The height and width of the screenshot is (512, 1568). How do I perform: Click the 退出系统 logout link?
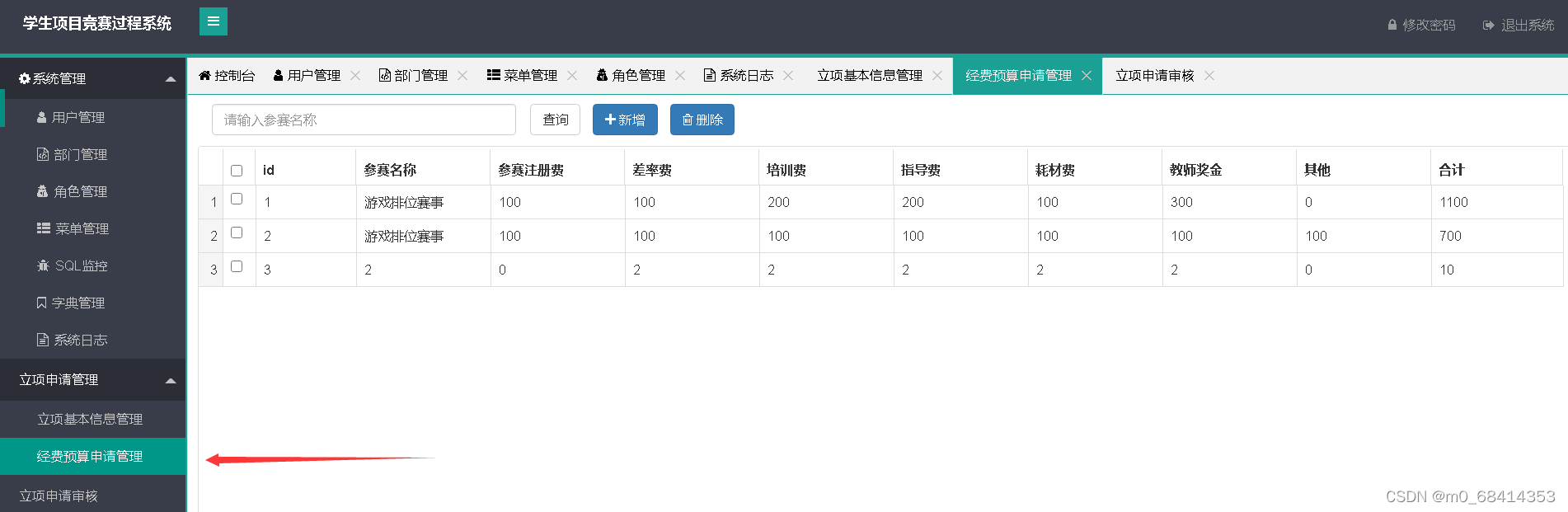click(1519, 26)
